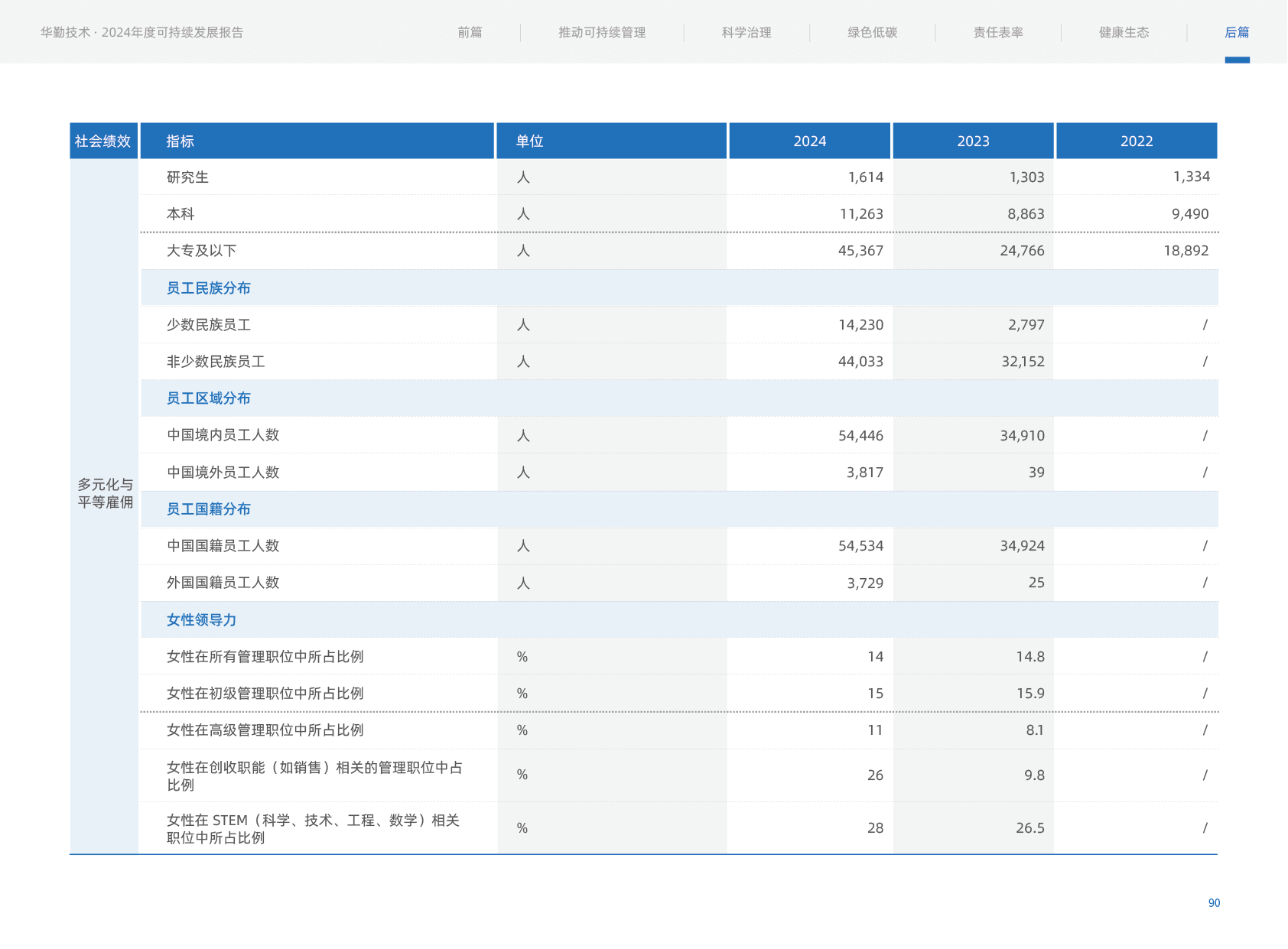Select the 绿色低碳 navigation tab
1288x949 pixels.
point(872,32)
